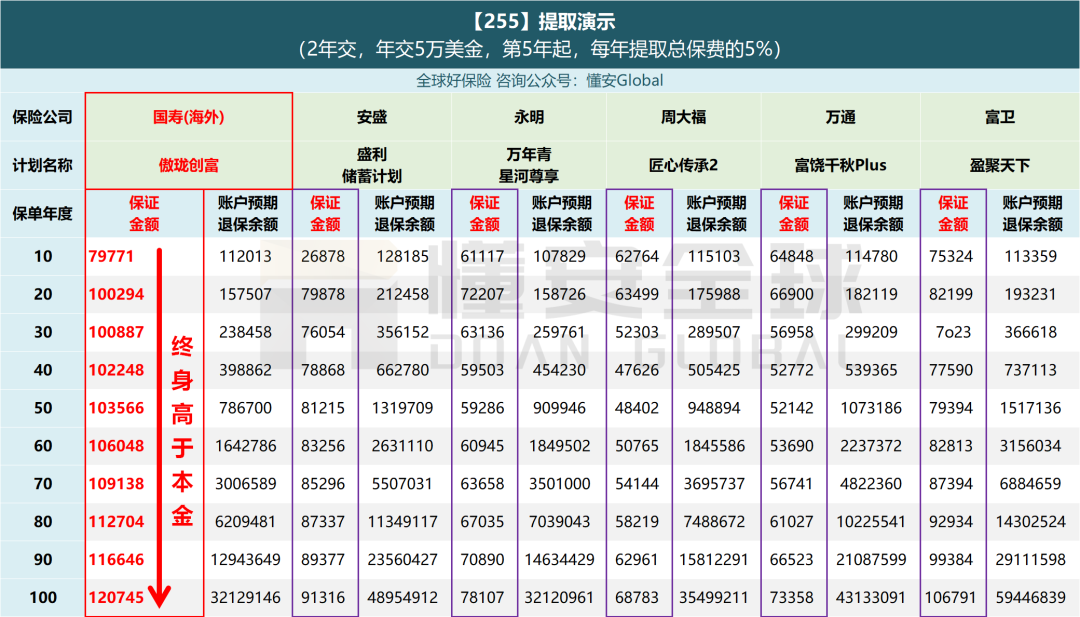The image size is (1080, 617).
Task: Click cell value 61117
Action: click(x=482, y=257)
